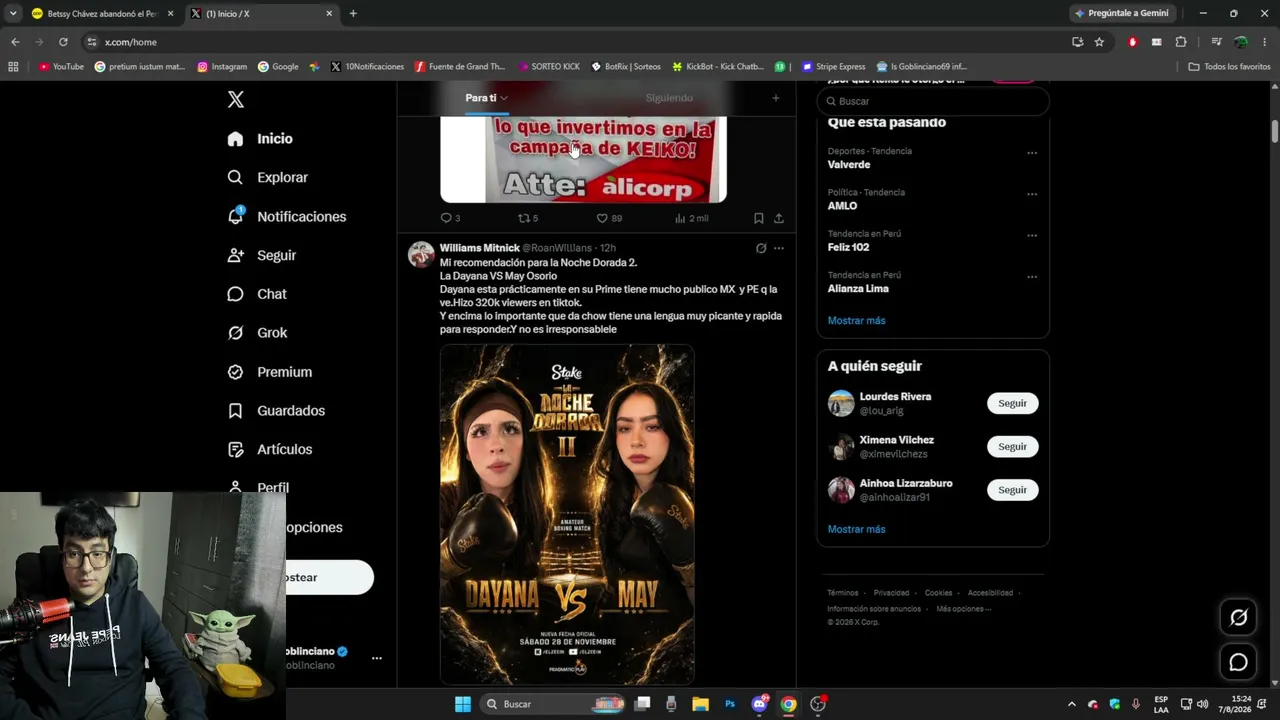Click the taskbar volume icon
The image size is (1280, 720).
click(1202, 704)
